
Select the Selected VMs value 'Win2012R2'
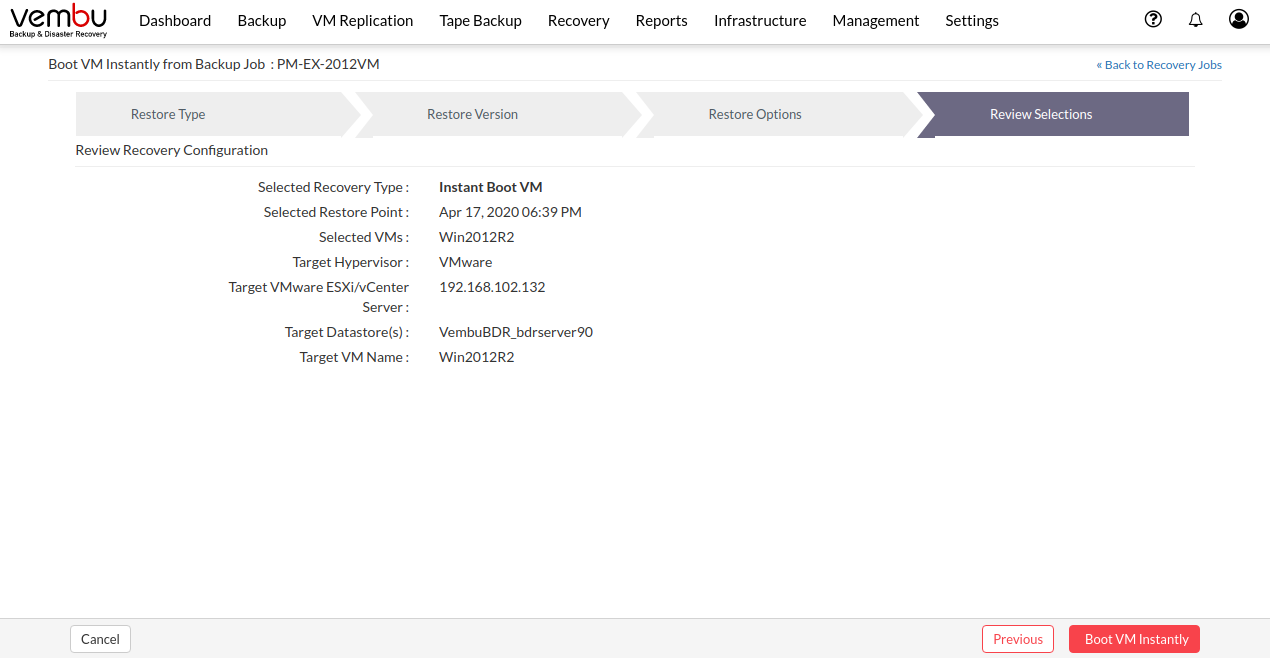click(477, 237)
